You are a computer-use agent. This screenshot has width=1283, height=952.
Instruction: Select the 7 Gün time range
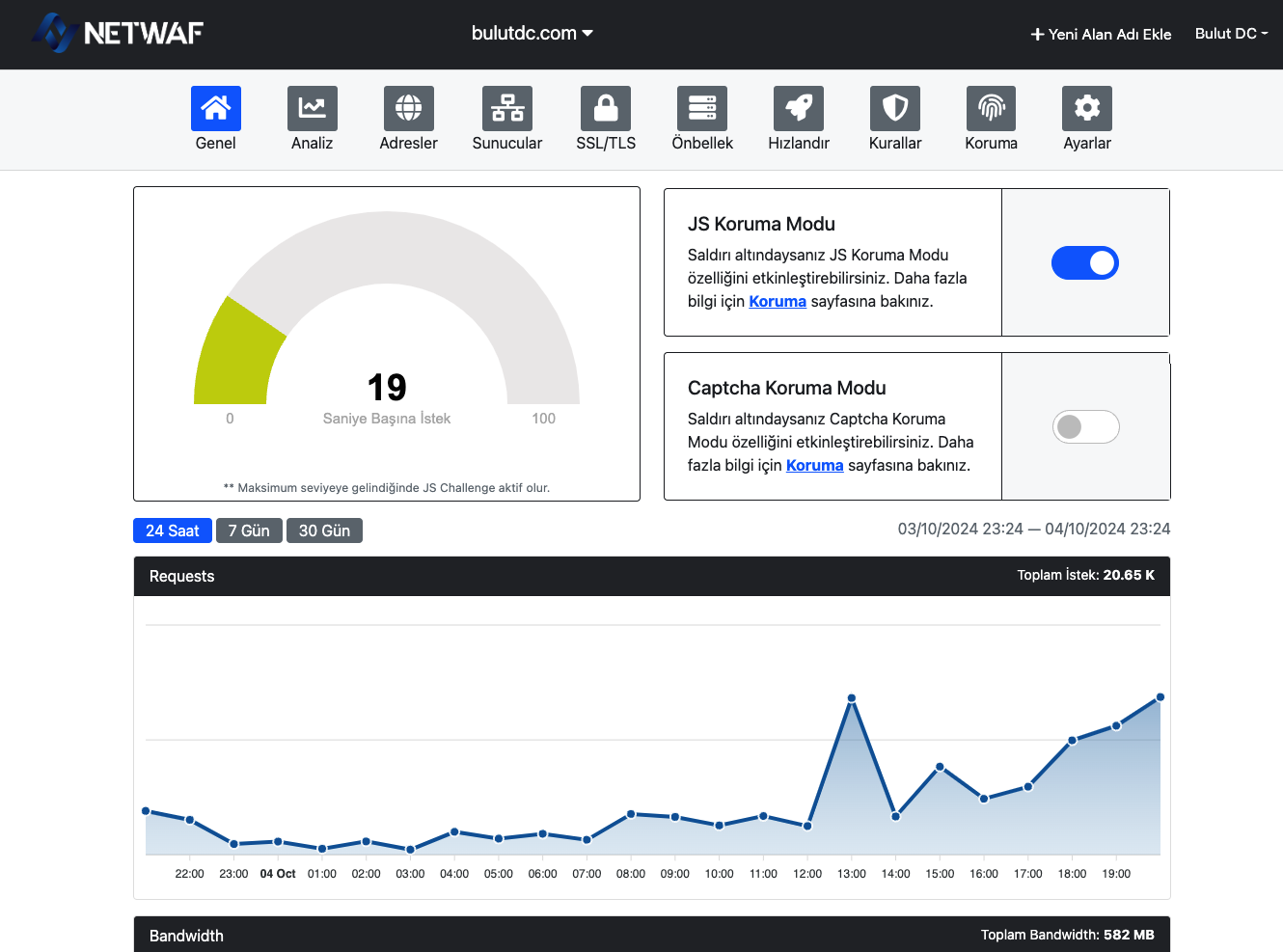coord(249,530)
